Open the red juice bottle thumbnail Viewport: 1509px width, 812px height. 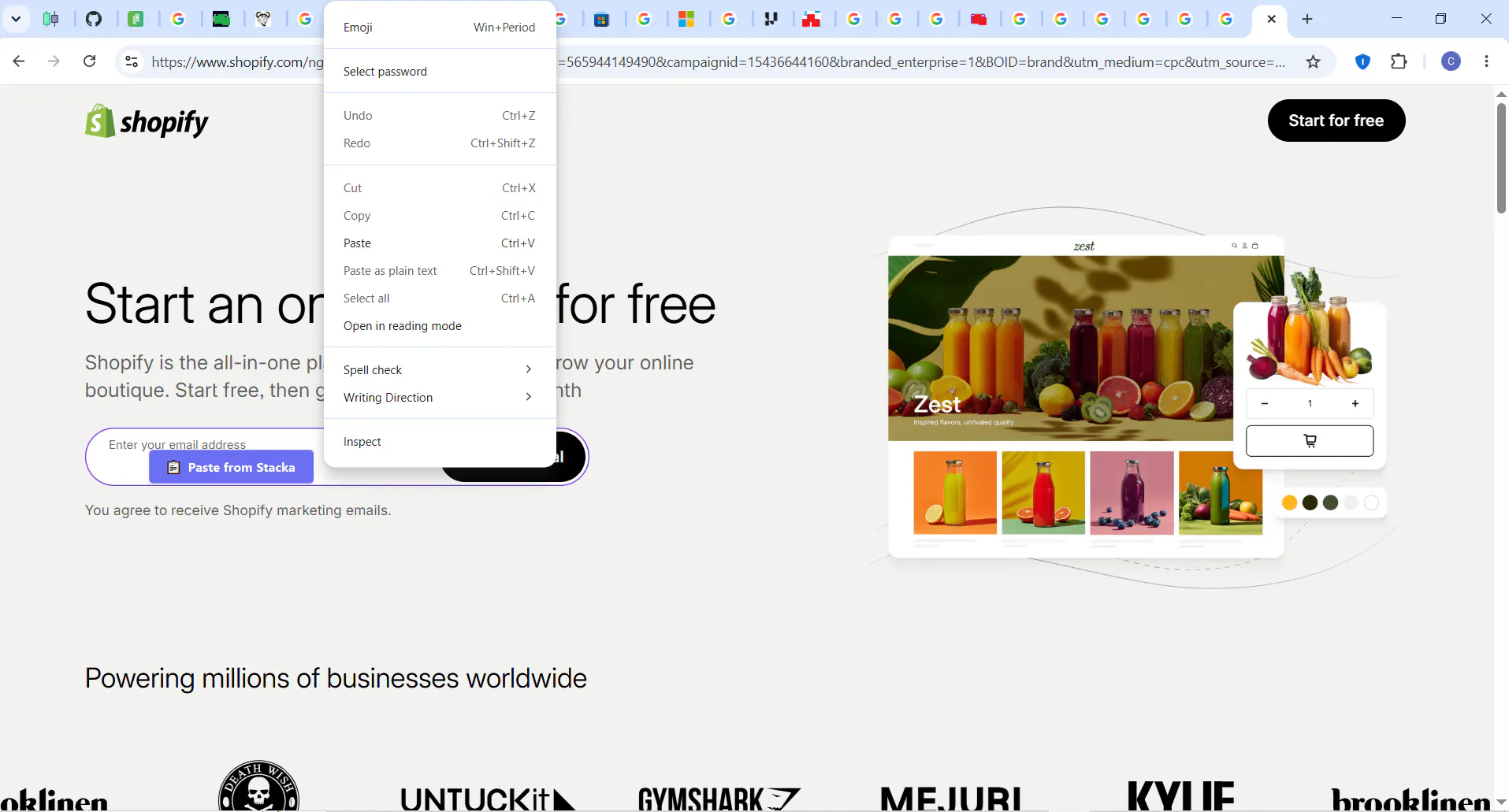pyautogui.click(x=1043, y=492)
